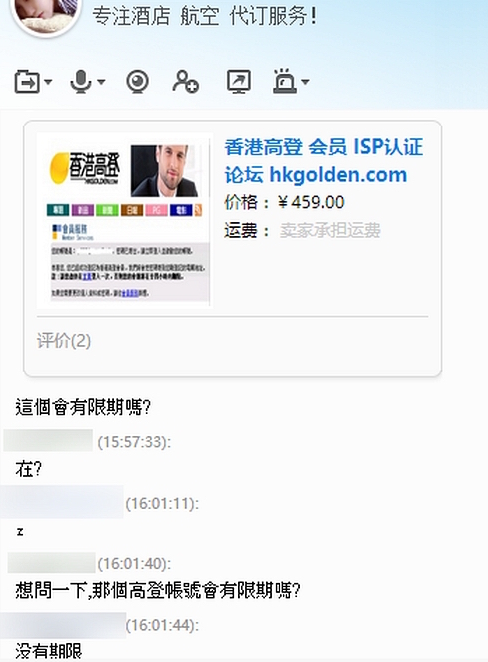Open the 评价(2) reviews link

(64, 341)
